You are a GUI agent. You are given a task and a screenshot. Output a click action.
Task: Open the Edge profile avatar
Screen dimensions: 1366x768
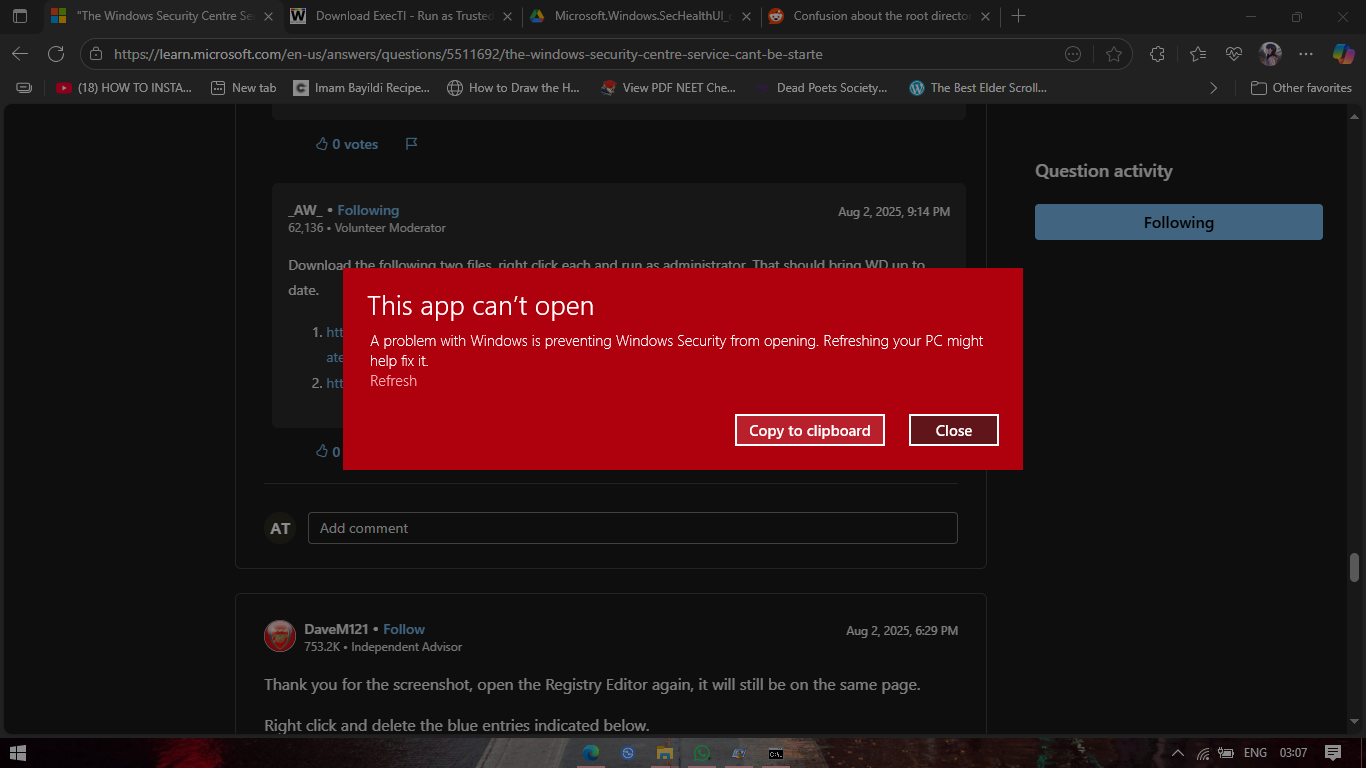pyautogui.click(x=1270, y=54)
